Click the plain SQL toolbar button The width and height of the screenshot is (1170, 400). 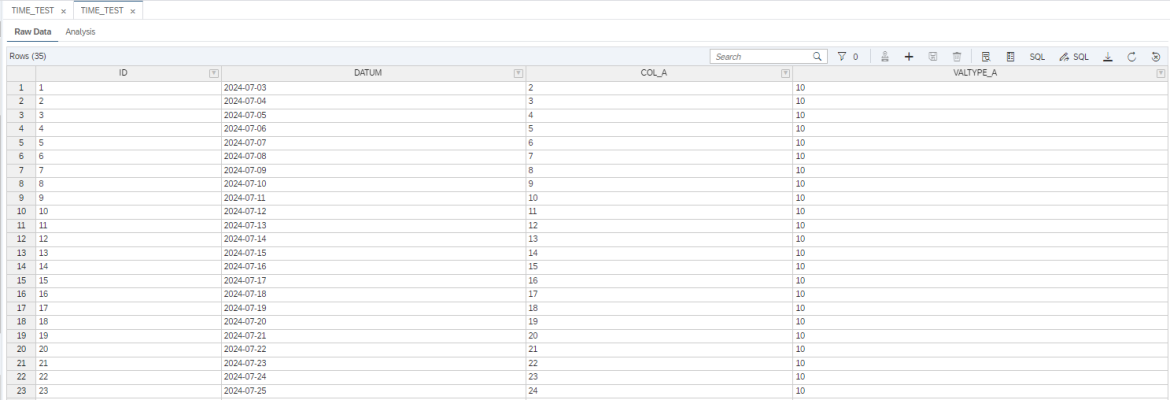[x=1037, y=57]
